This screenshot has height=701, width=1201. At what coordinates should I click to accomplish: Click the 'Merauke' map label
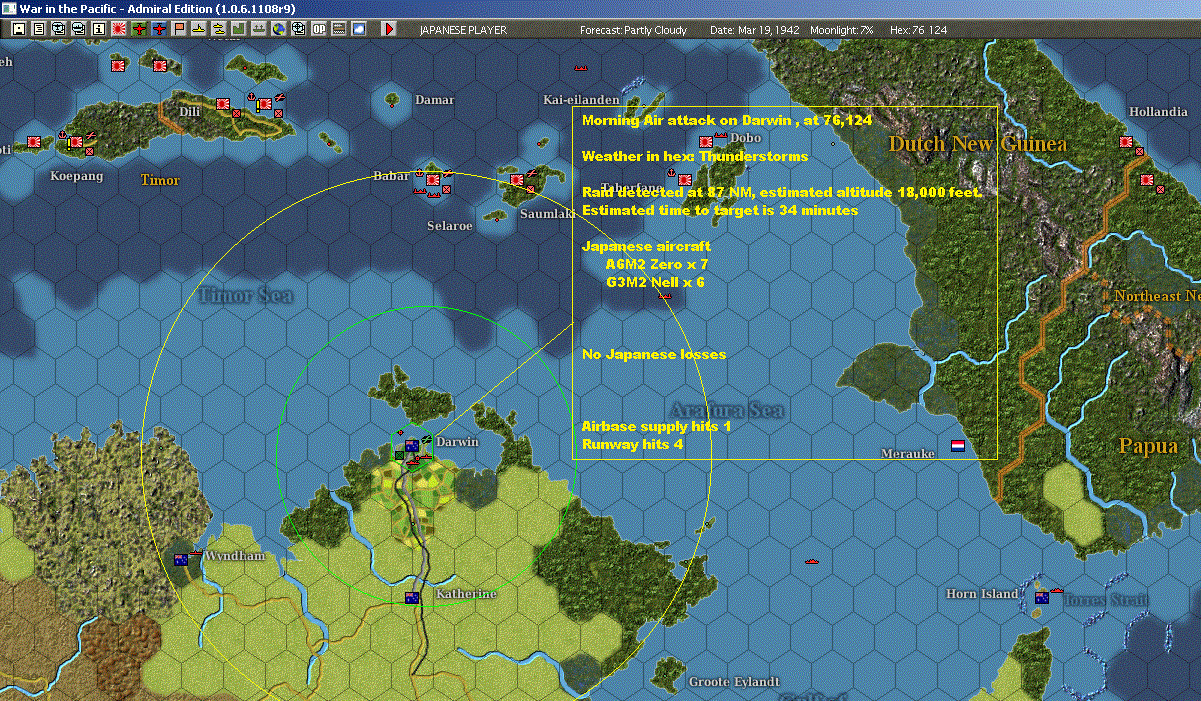tap(908, 453)
